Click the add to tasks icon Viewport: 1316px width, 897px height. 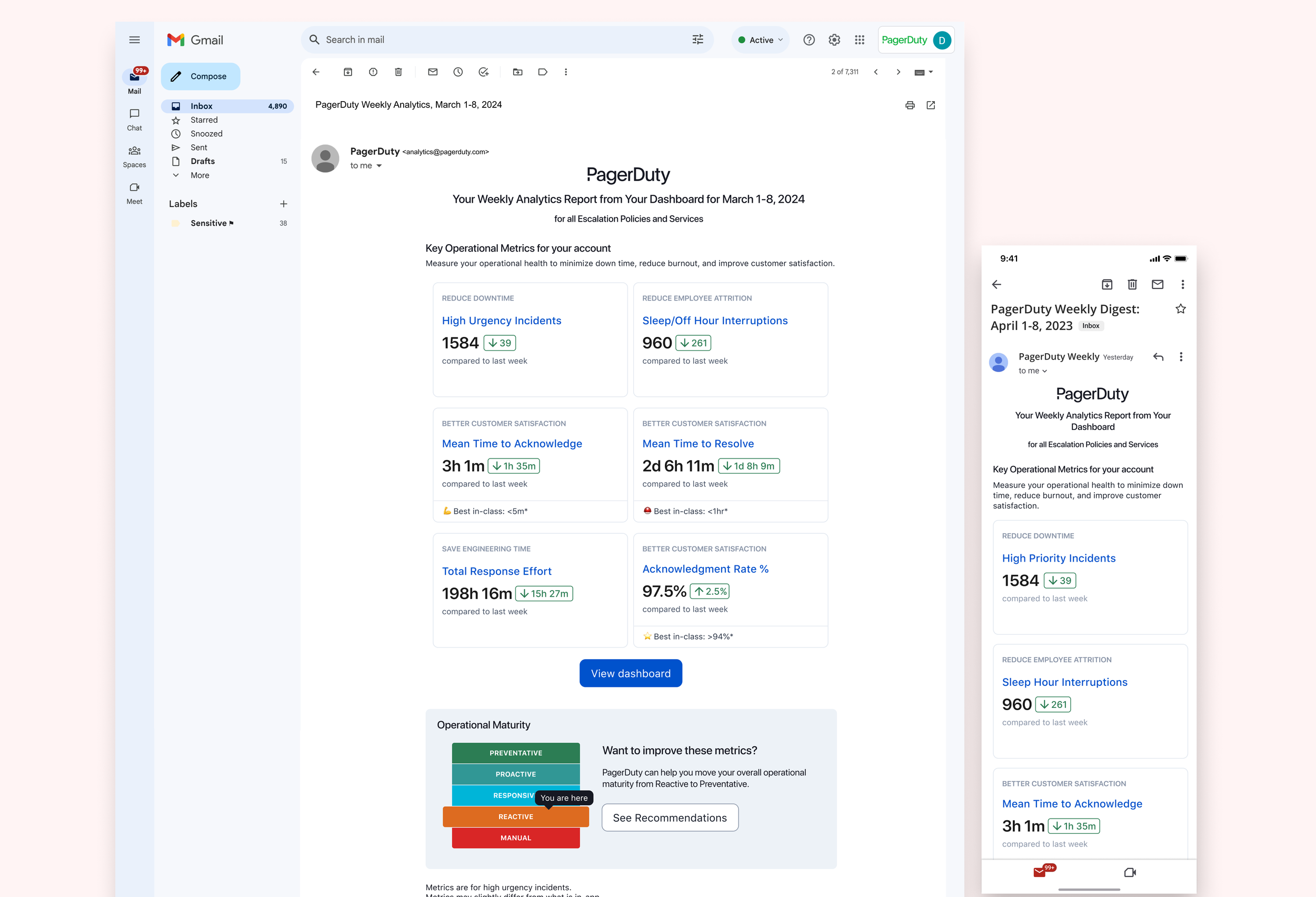(x=483, y=72)
